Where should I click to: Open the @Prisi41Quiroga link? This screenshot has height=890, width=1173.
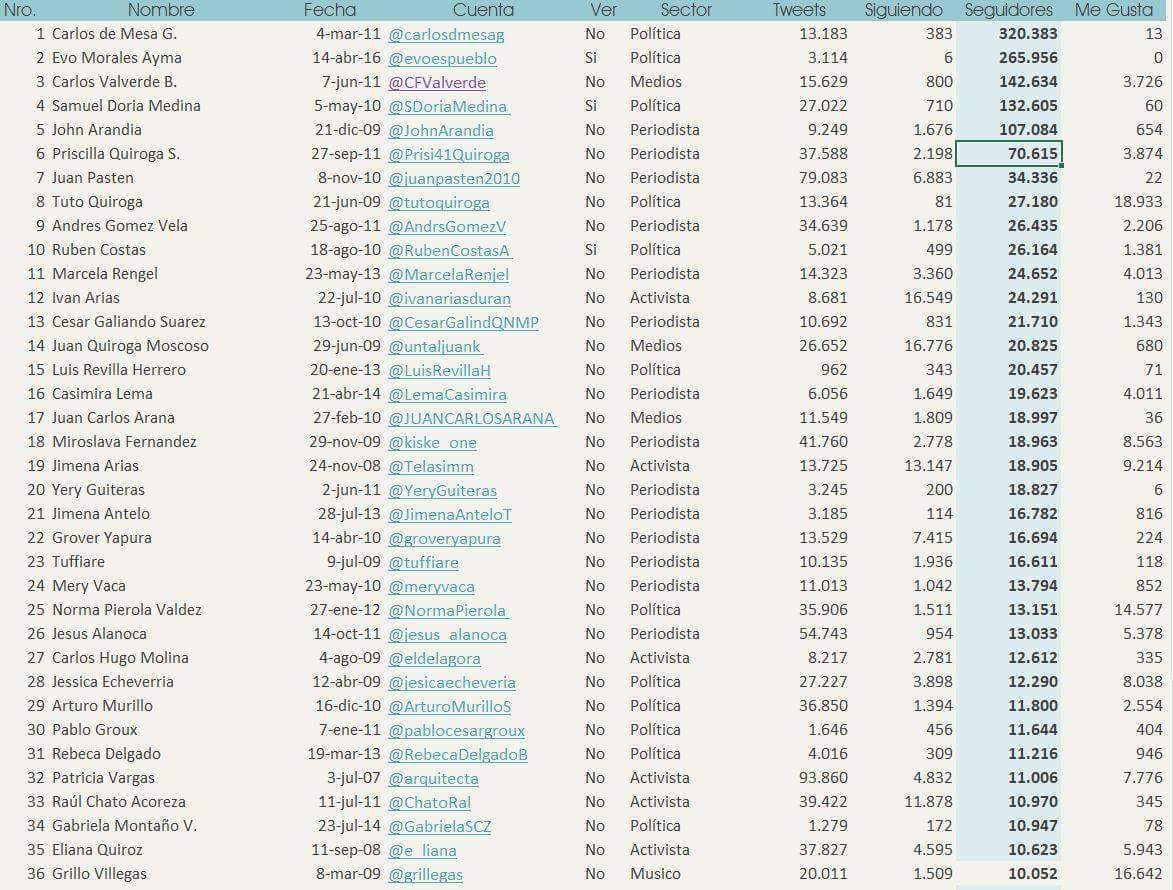pos(449,154)
